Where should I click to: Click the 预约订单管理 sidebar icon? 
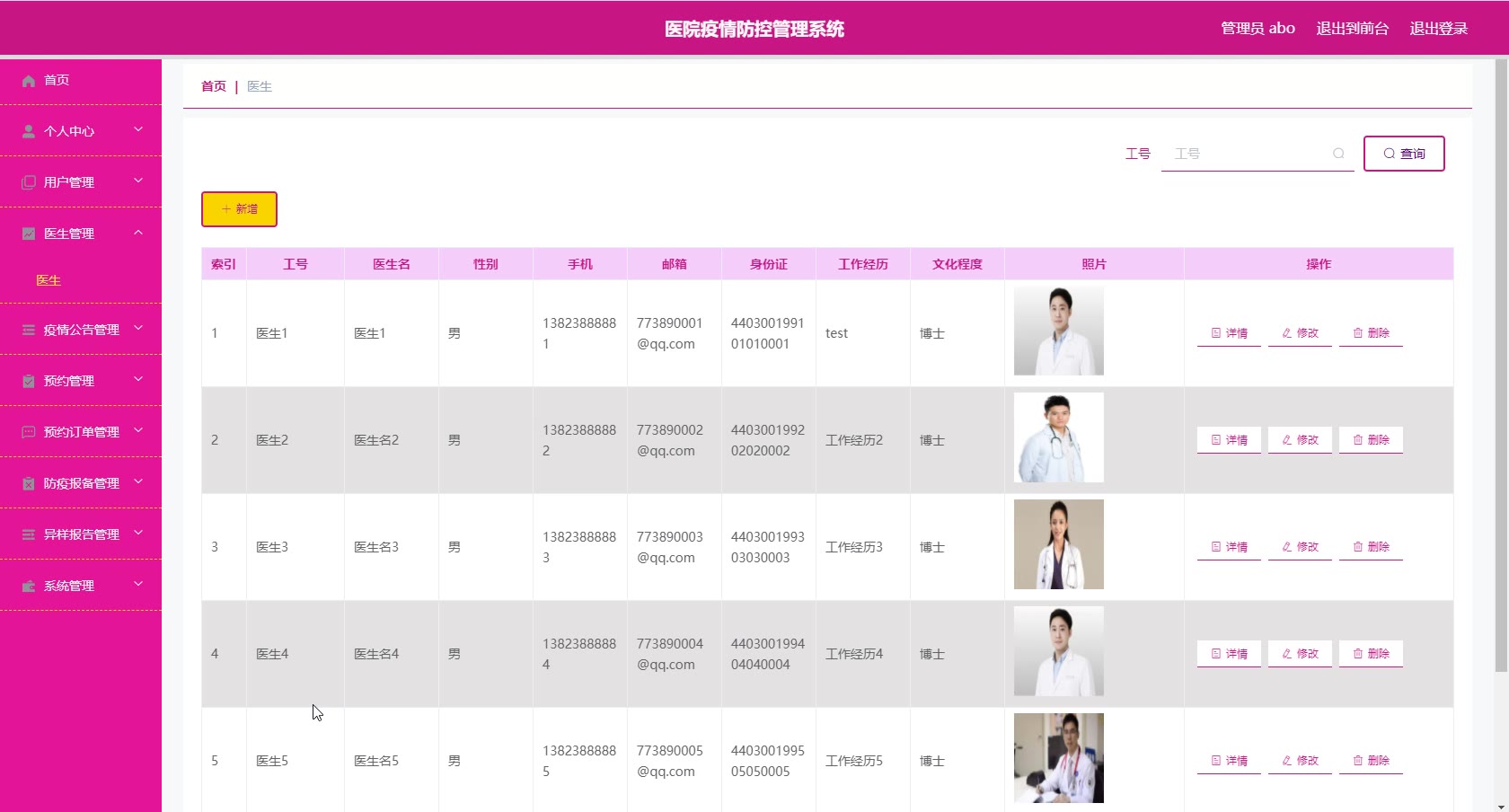(x=29, y=433)
